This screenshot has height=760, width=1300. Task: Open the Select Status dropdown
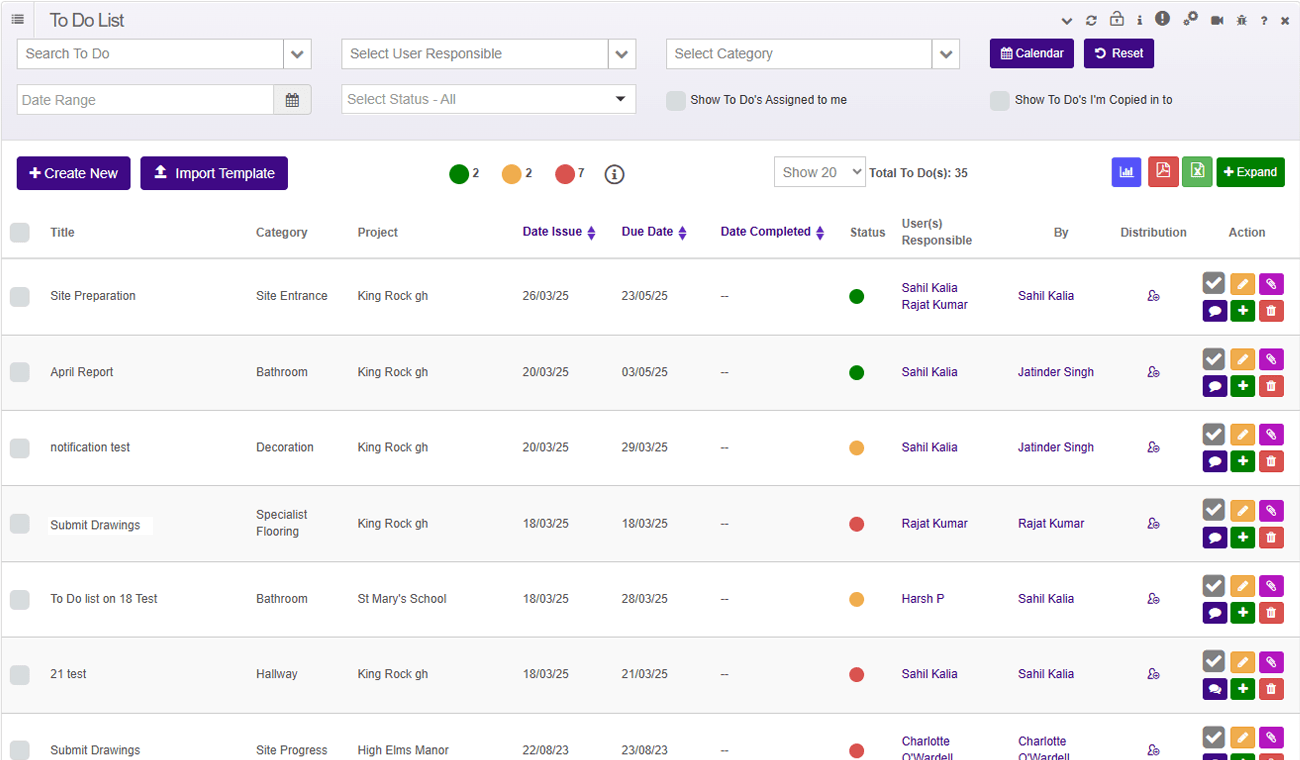tap(488, 99)
